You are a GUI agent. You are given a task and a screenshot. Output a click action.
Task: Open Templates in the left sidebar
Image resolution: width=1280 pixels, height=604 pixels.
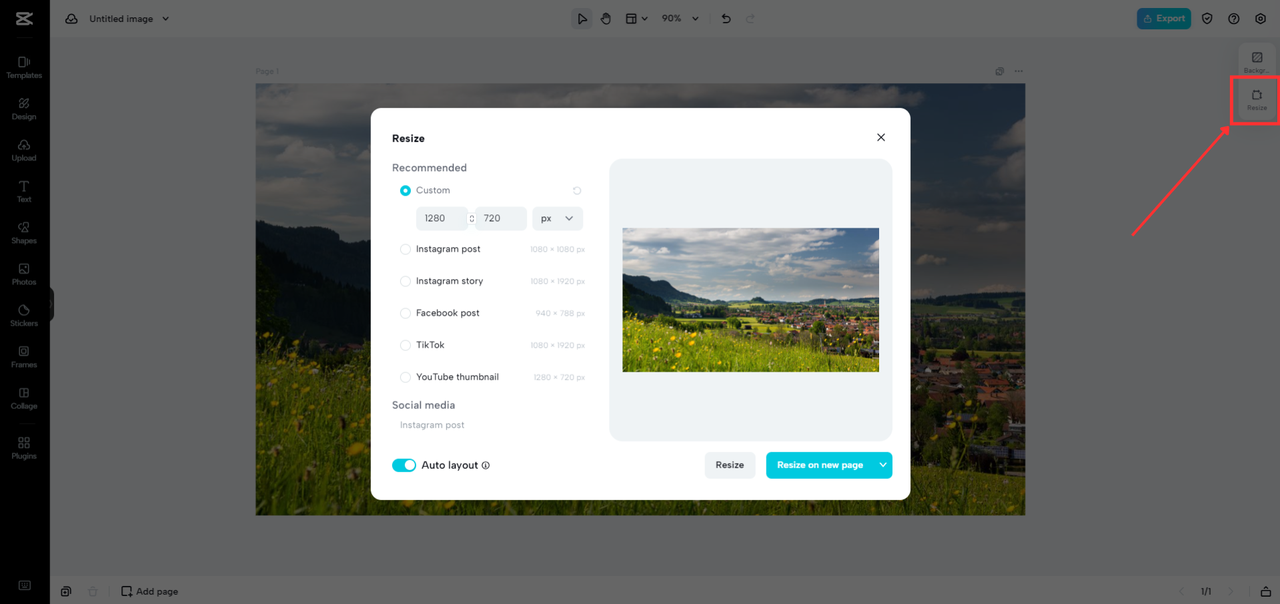24,67
